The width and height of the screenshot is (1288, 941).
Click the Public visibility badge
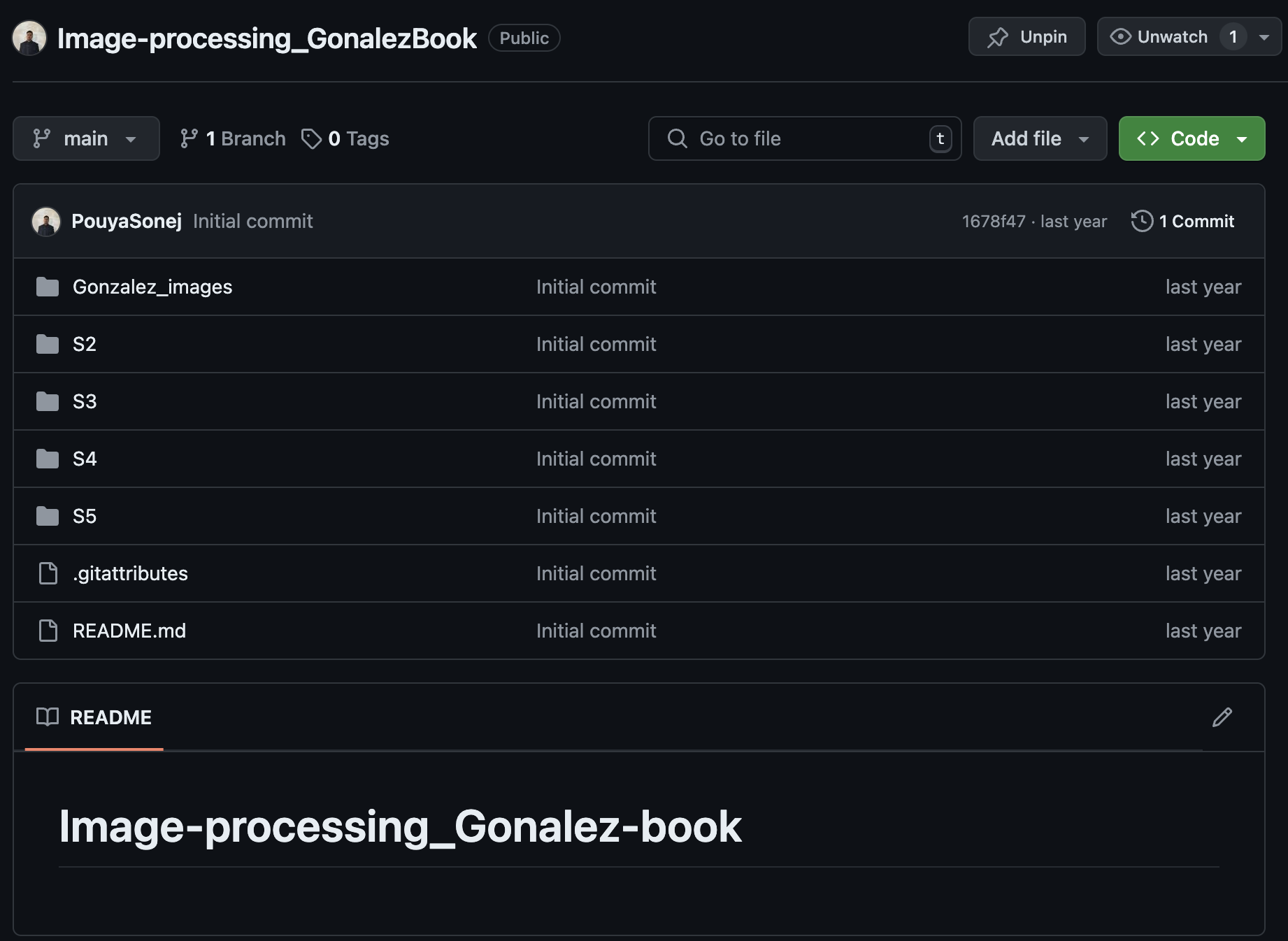click(x=524, y=38)
